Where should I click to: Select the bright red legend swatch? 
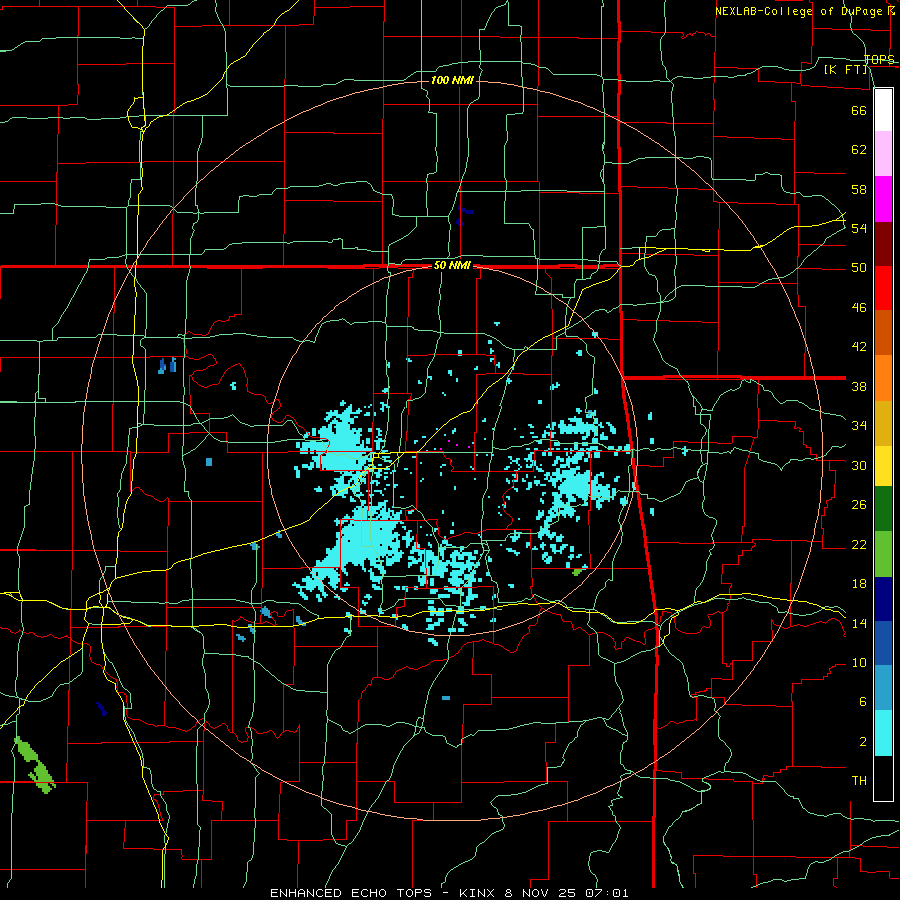[x=883, y=288]
